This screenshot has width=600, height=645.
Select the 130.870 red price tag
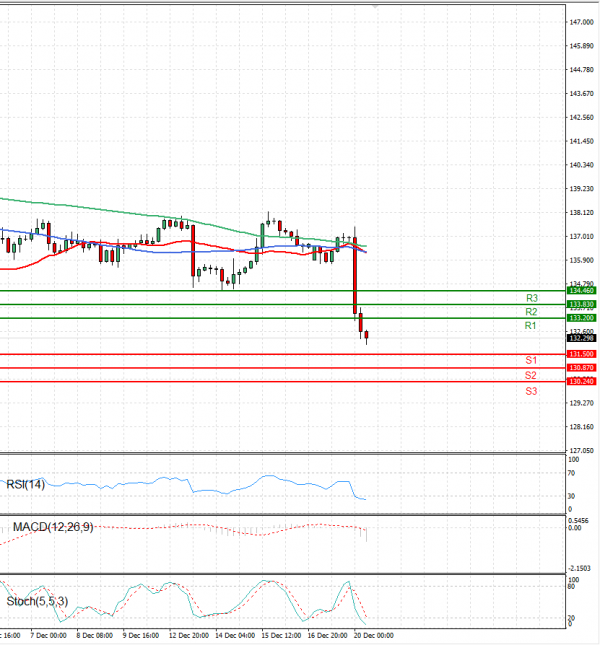[x=581, y=368]
